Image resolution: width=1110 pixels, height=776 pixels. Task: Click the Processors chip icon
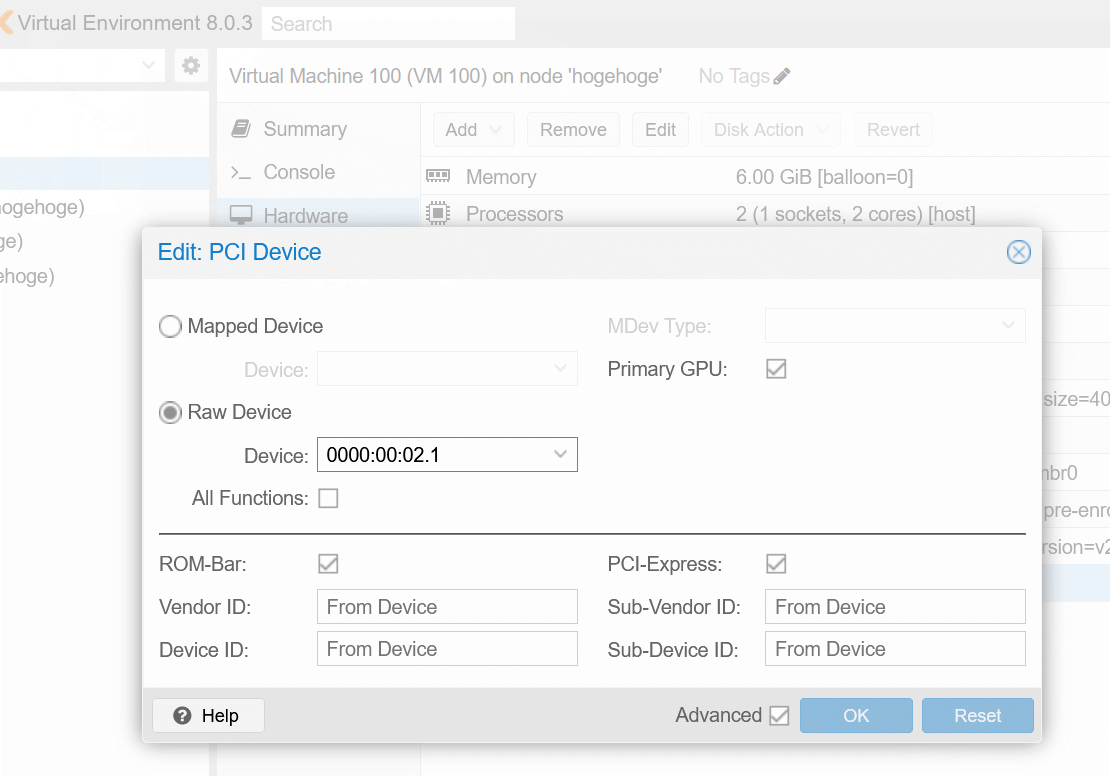(438, 214)
